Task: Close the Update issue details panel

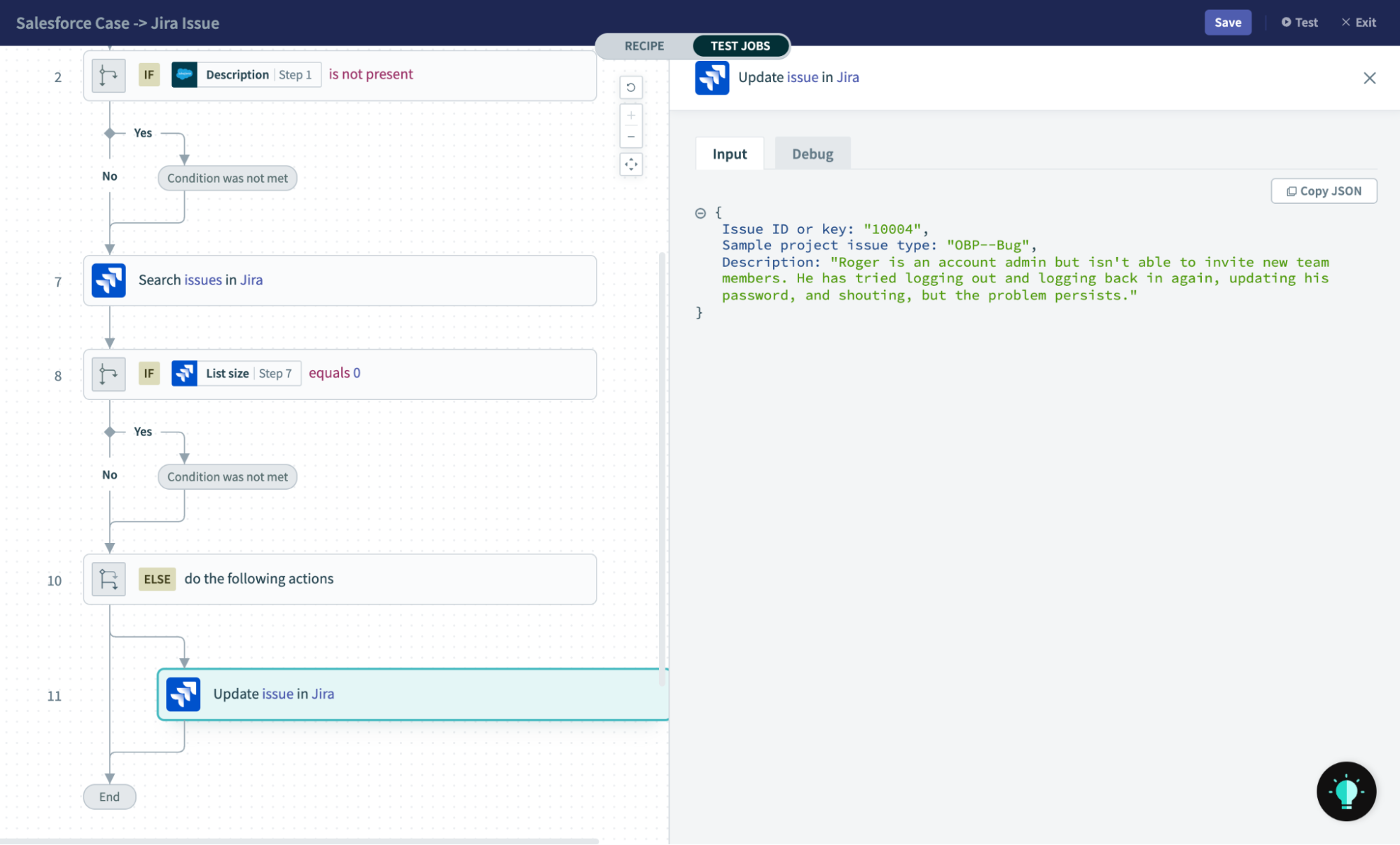Action: click(x=1369, y=78)
